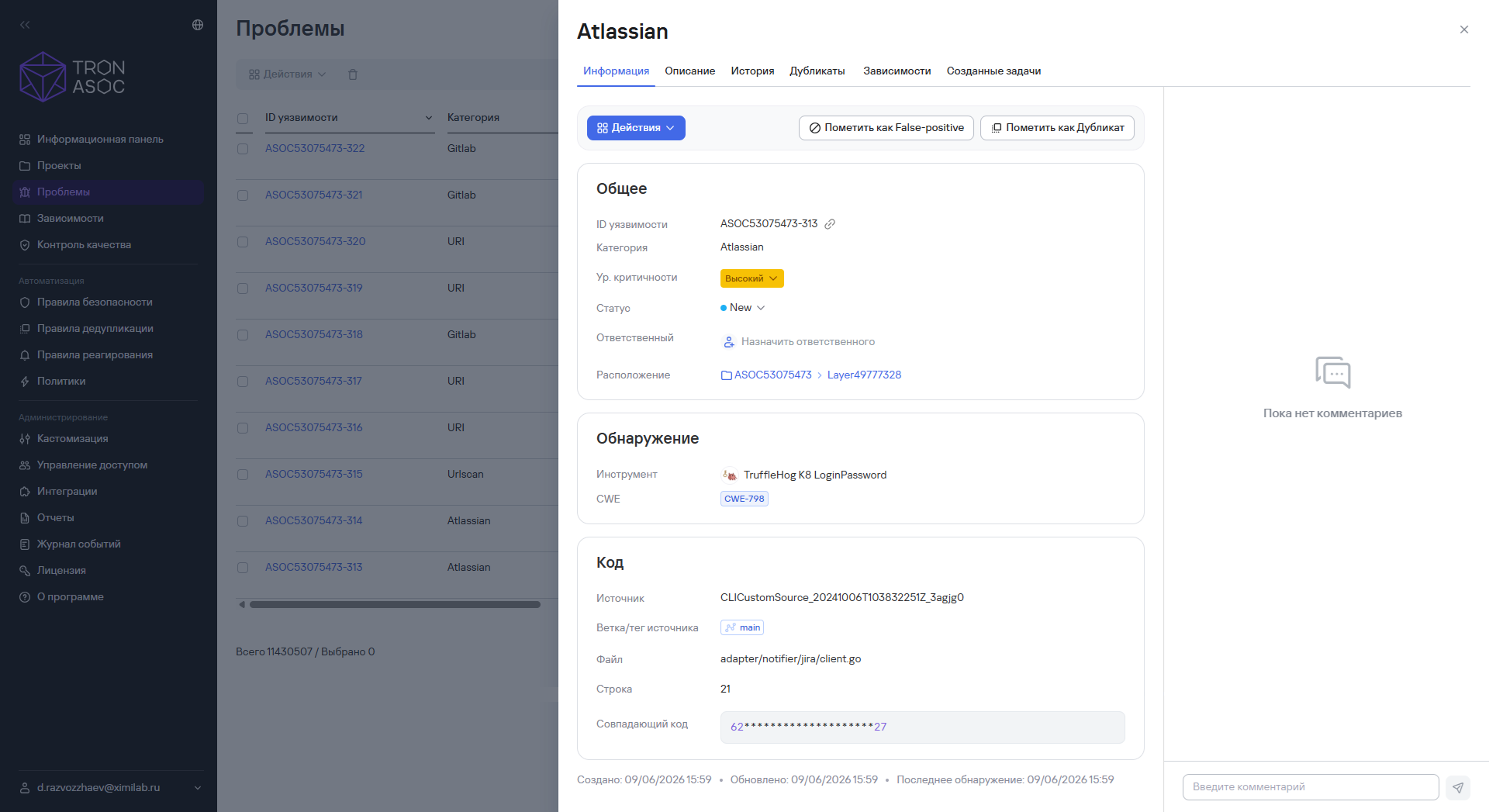Screen dimensions: 1489x812
Task: Check the row ASOC53075473-319 checkbox
Action: 243,289
